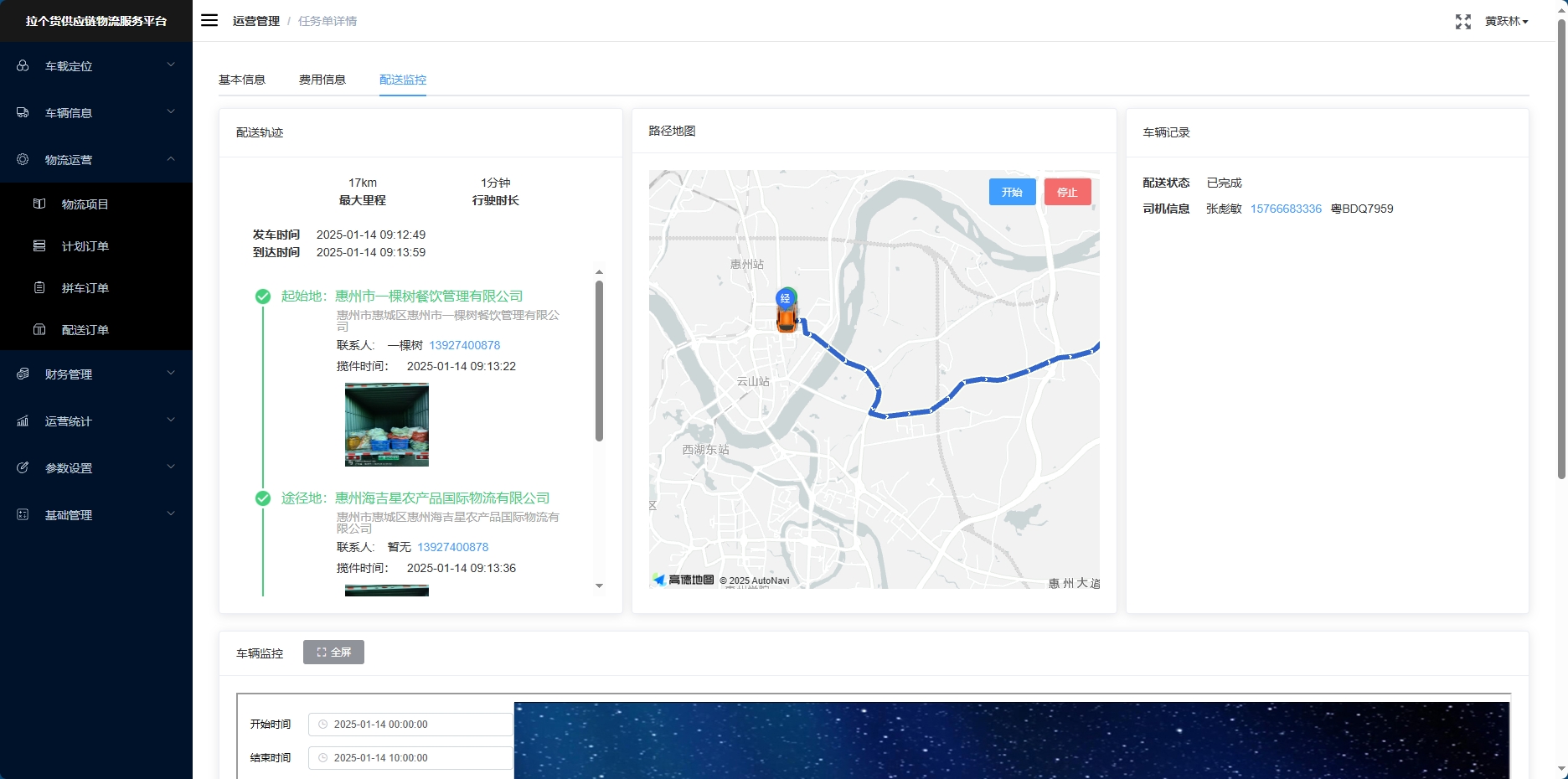Switch to the 基本信息 tab
1568x779 pixels.
pyautogui.click(x=242, y=80)
